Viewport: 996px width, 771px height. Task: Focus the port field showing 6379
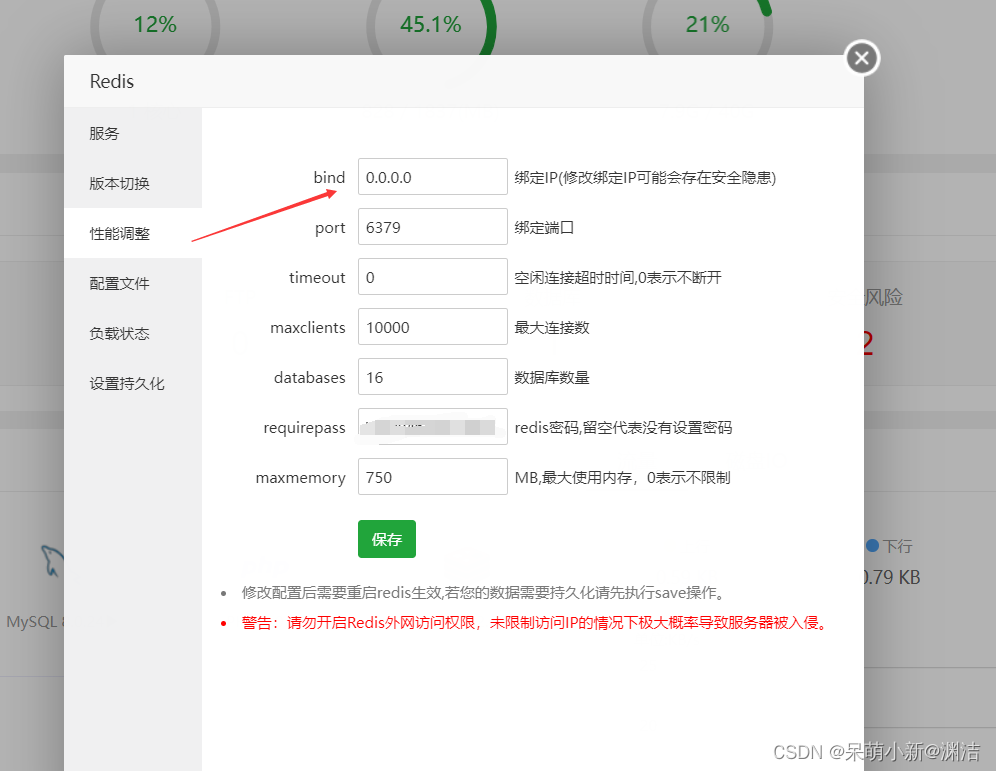(x=433, y=227)
